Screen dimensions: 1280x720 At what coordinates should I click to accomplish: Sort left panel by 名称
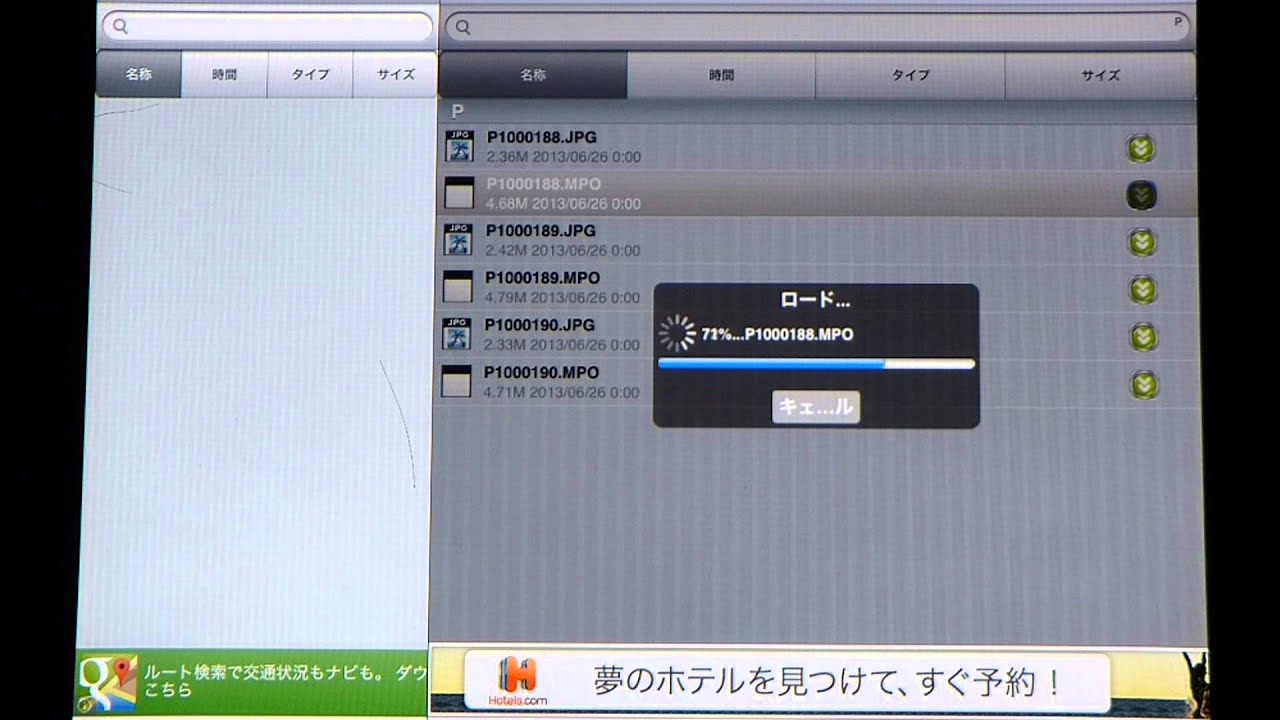tap(139, 74)
